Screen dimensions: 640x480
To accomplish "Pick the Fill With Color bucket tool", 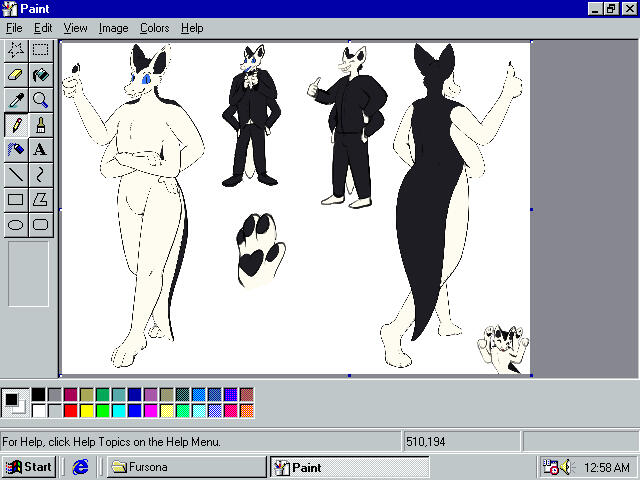I will point(40,75).
